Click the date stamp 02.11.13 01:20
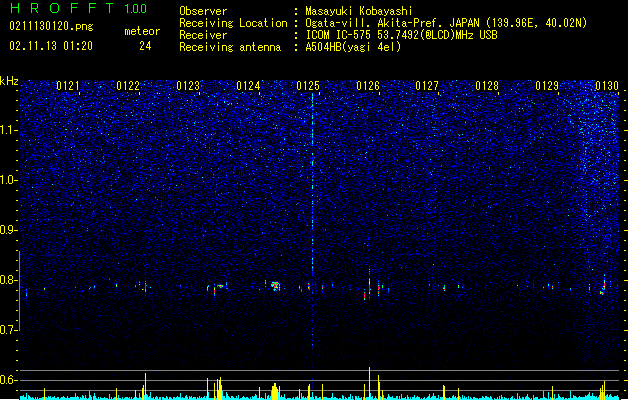This screenshot has height=400, width=629. (51, 46)
